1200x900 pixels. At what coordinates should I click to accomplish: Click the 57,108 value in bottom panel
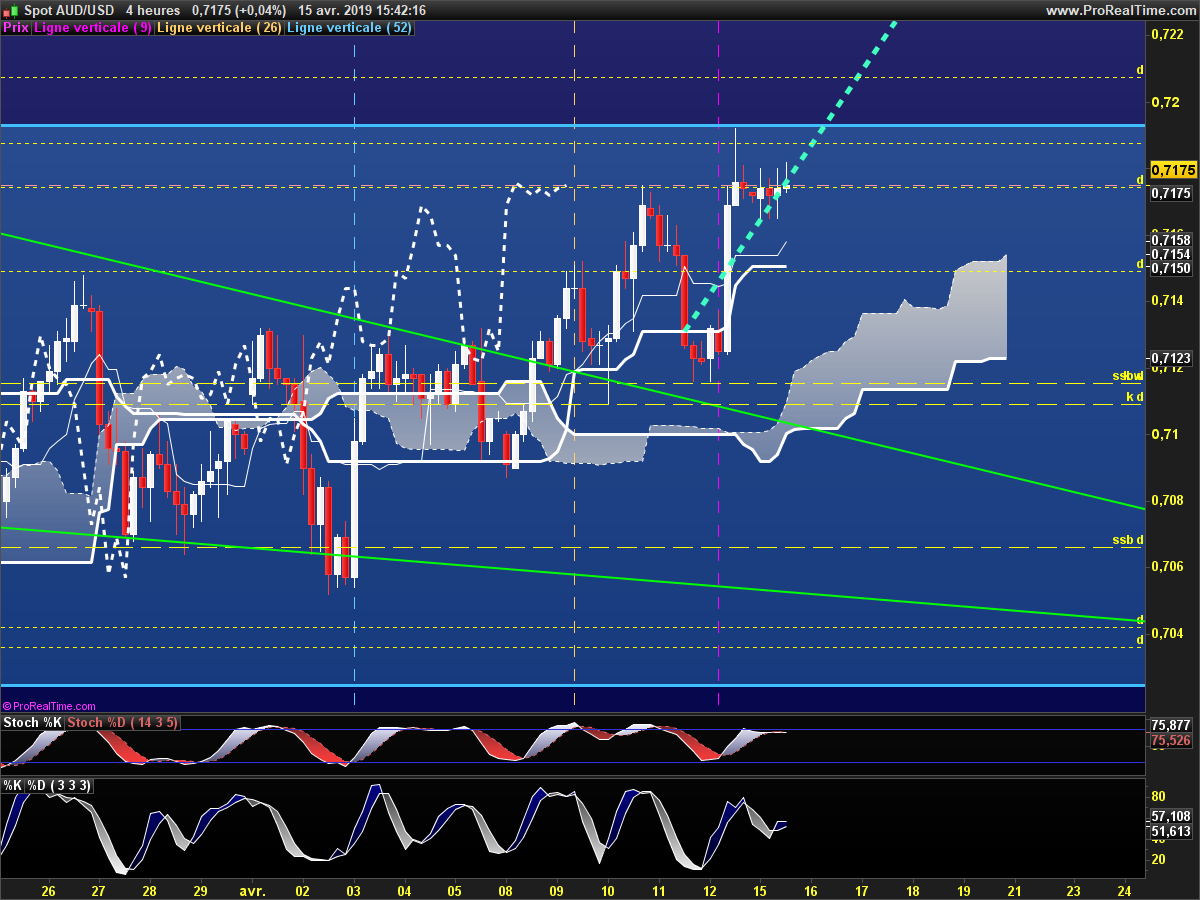(1171, 816)
